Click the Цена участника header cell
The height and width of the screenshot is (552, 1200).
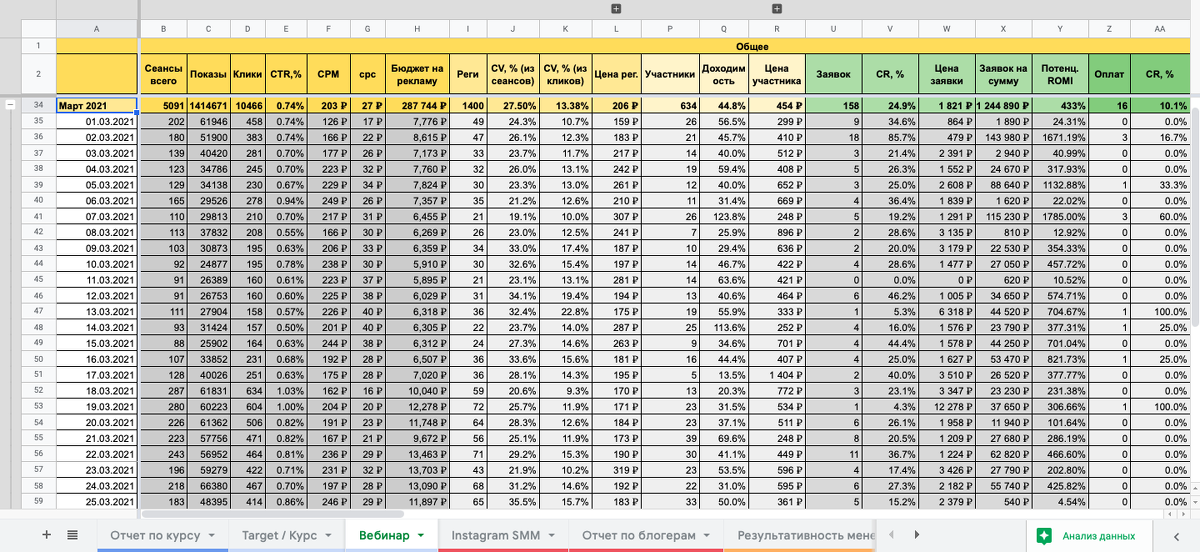pos(776,73)
